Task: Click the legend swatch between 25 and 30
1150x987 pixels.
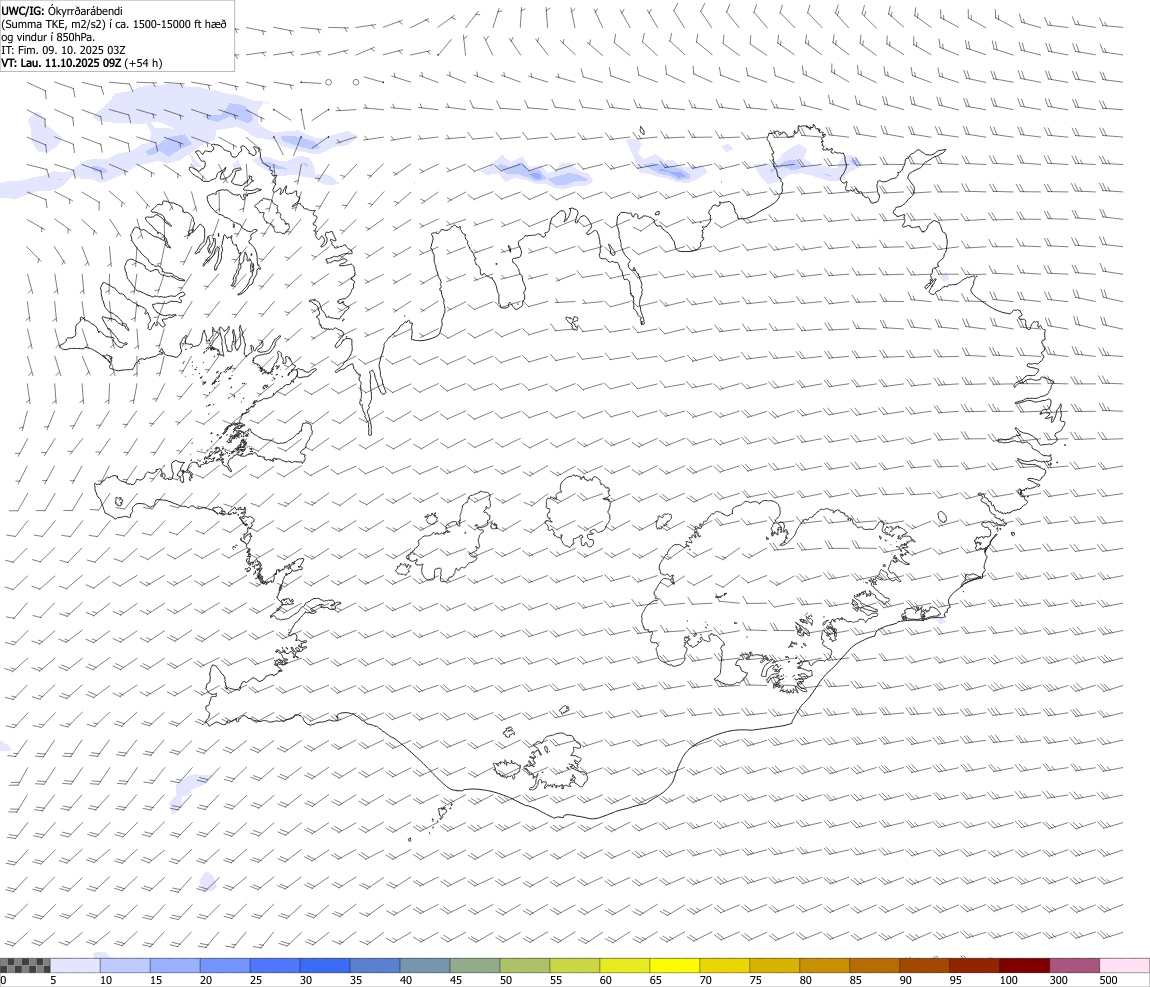Action: tap(275, 966)
